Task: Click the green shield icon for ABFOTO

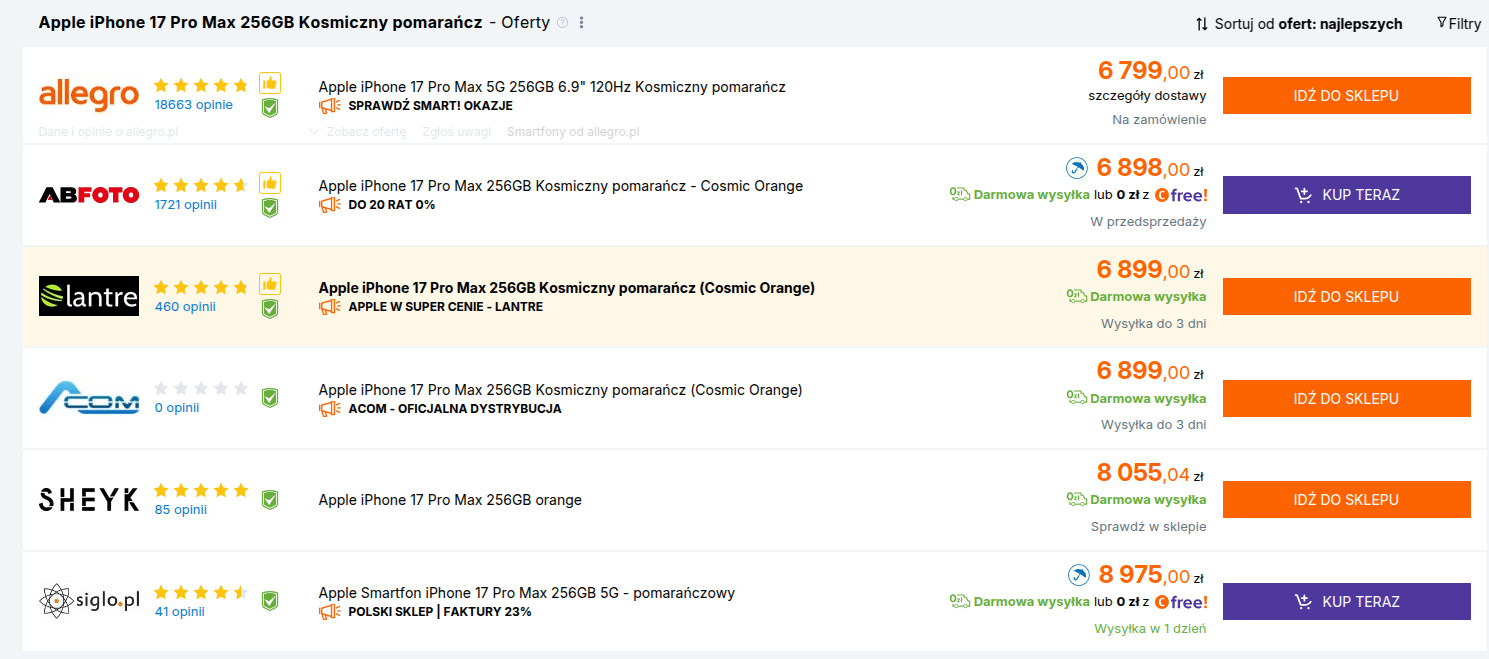Action: click(270, 207)
